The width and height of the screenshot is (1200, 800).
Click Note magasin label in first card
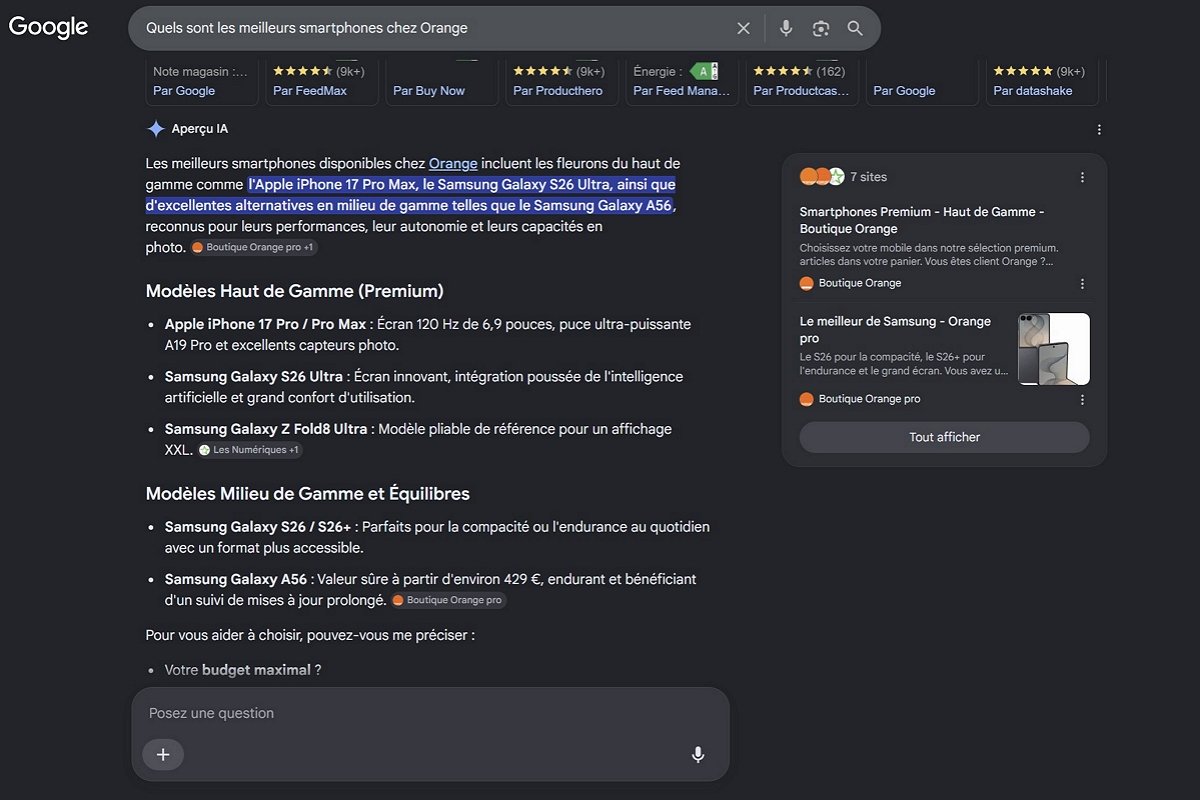(x=200, y=71)
